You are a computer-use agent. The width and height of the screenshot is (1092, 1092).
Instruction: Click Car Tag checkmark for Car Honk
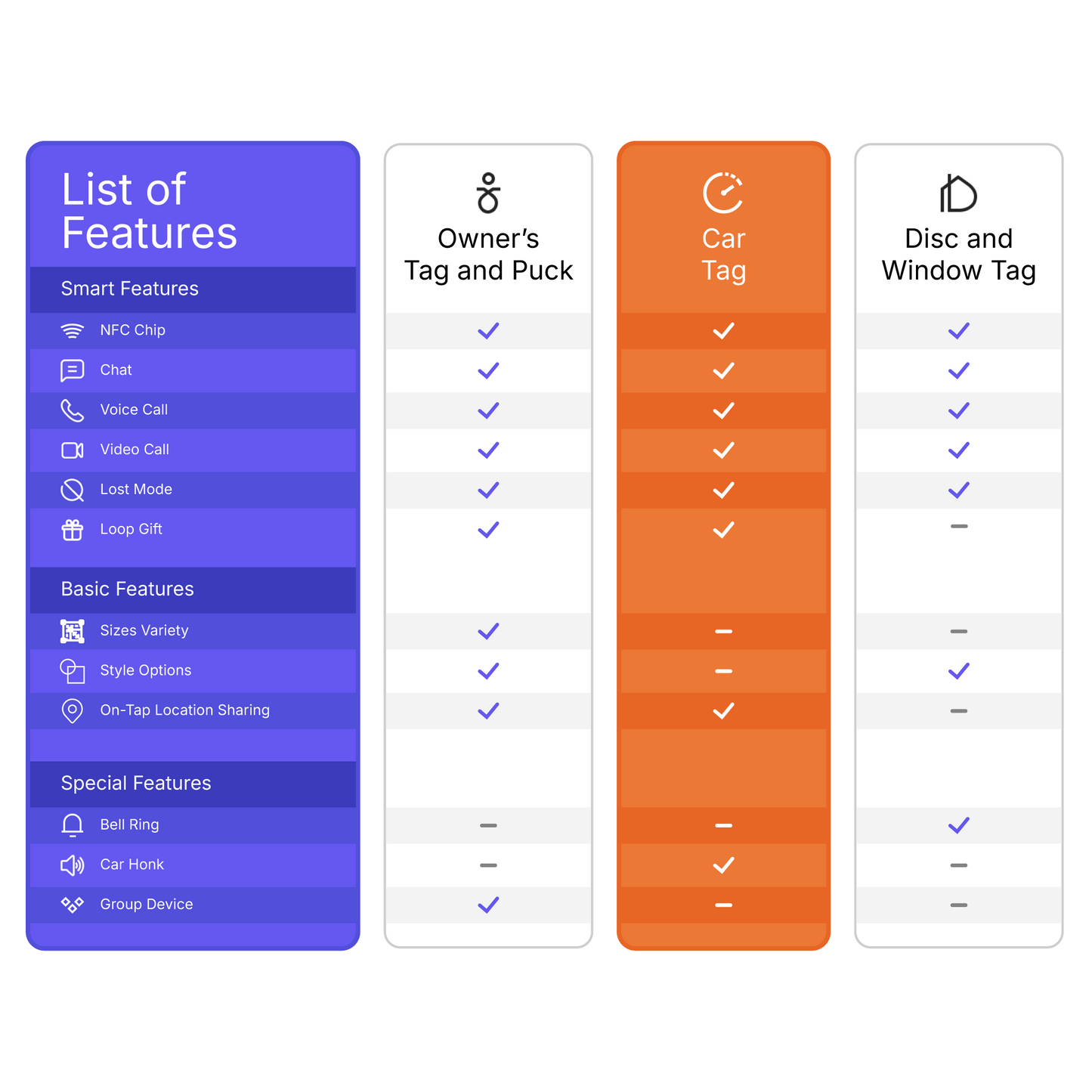(723, 865)
